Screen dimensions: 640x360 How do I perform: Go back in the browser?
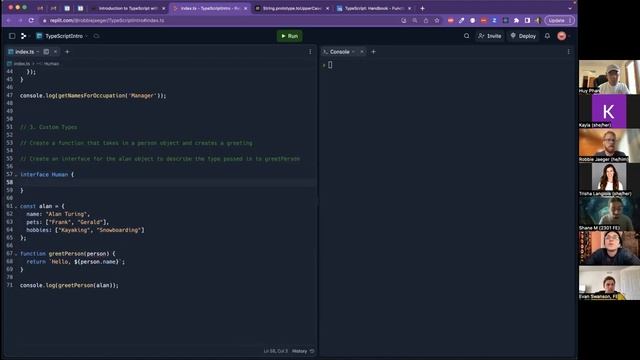pos(9,20)
